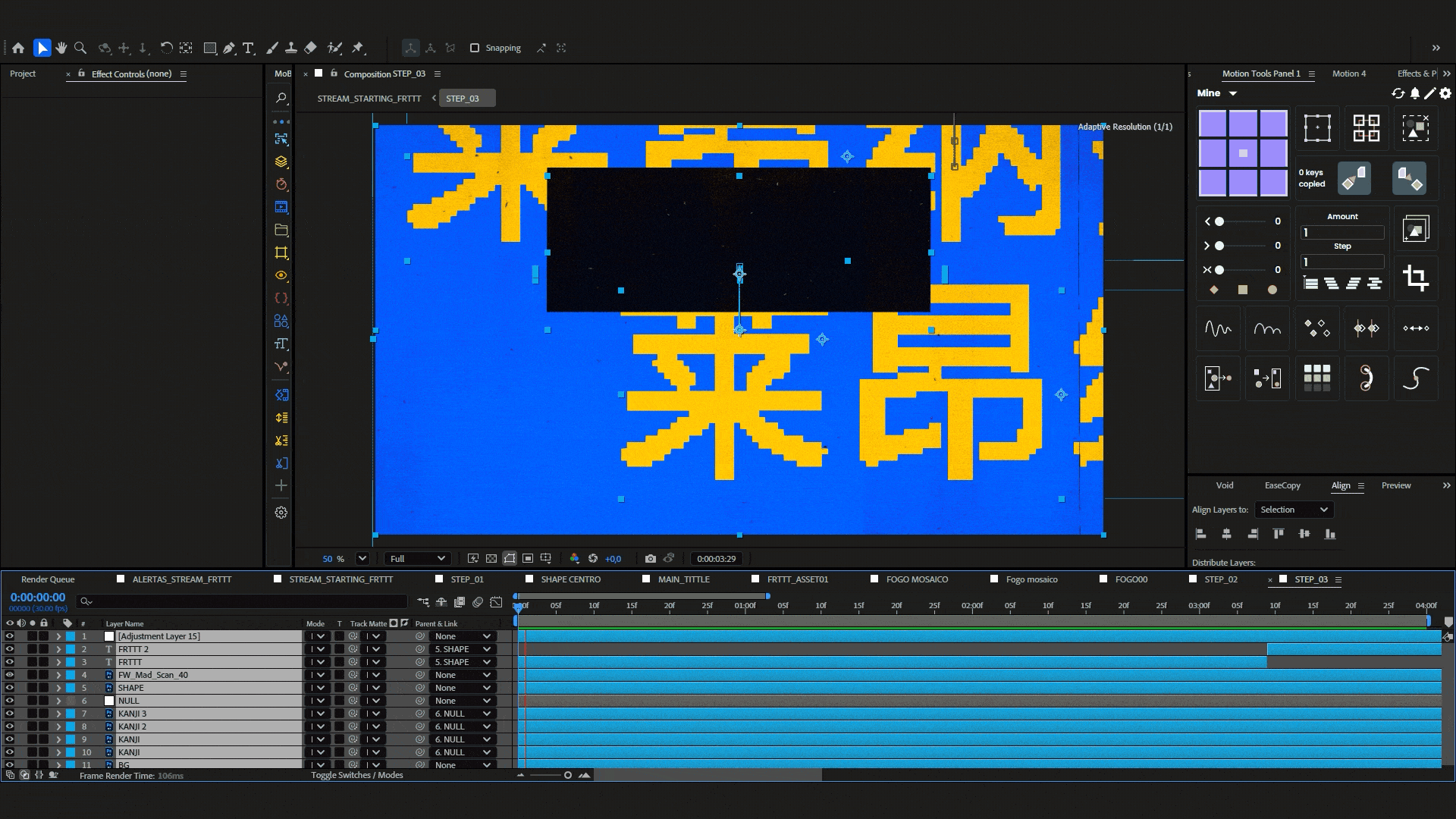Select the Pen tool
1456x819 pixels.
coord(229,48)
